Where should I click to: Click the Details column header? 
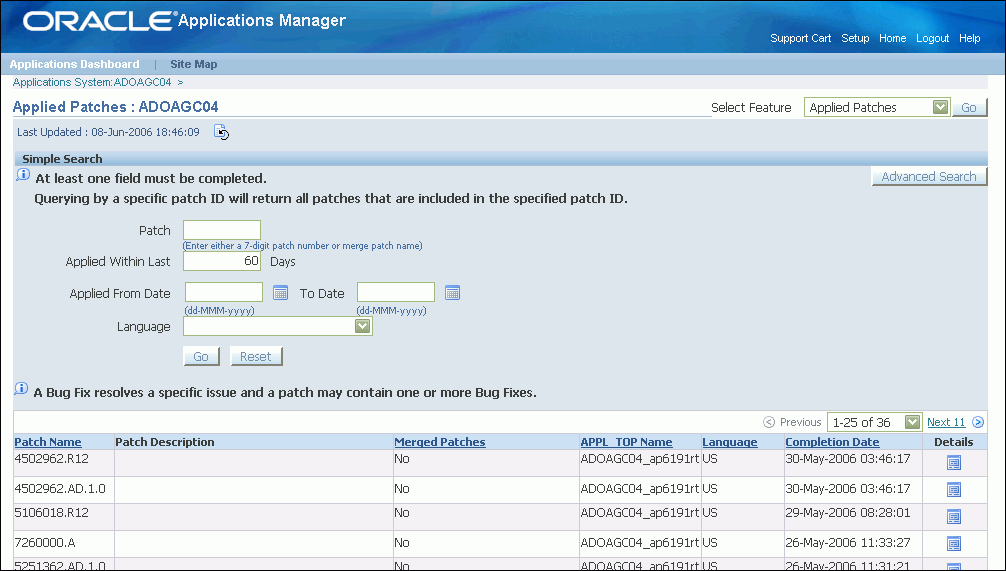click(x=953, y=442)
